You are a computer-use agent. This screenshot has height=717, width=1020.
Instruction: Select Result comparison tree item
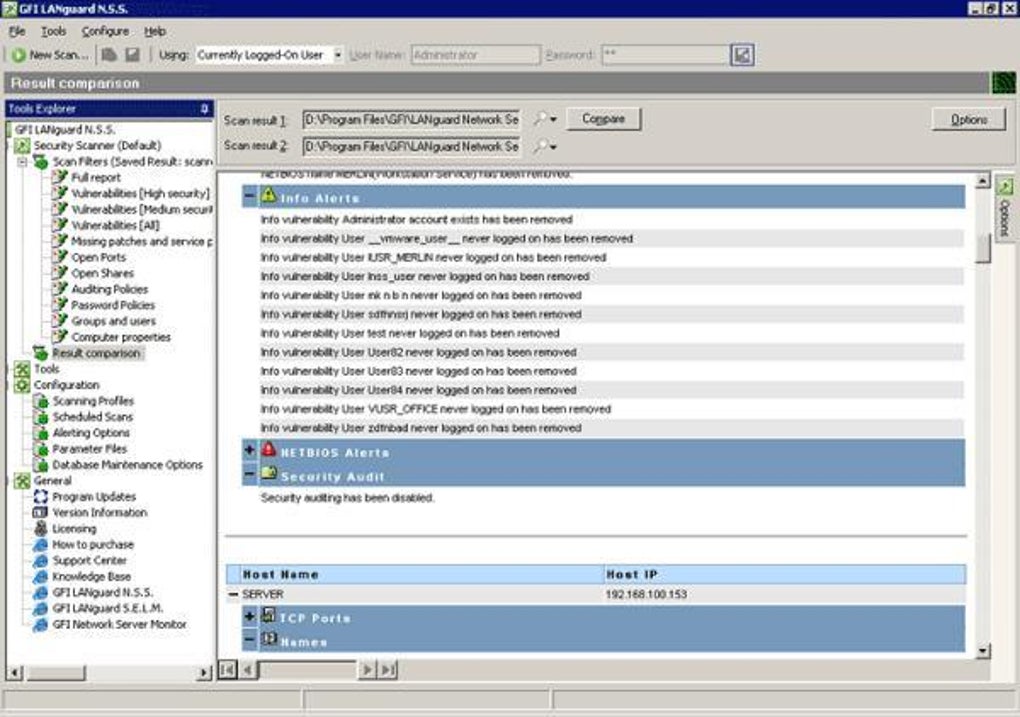[x=96, y=353]
